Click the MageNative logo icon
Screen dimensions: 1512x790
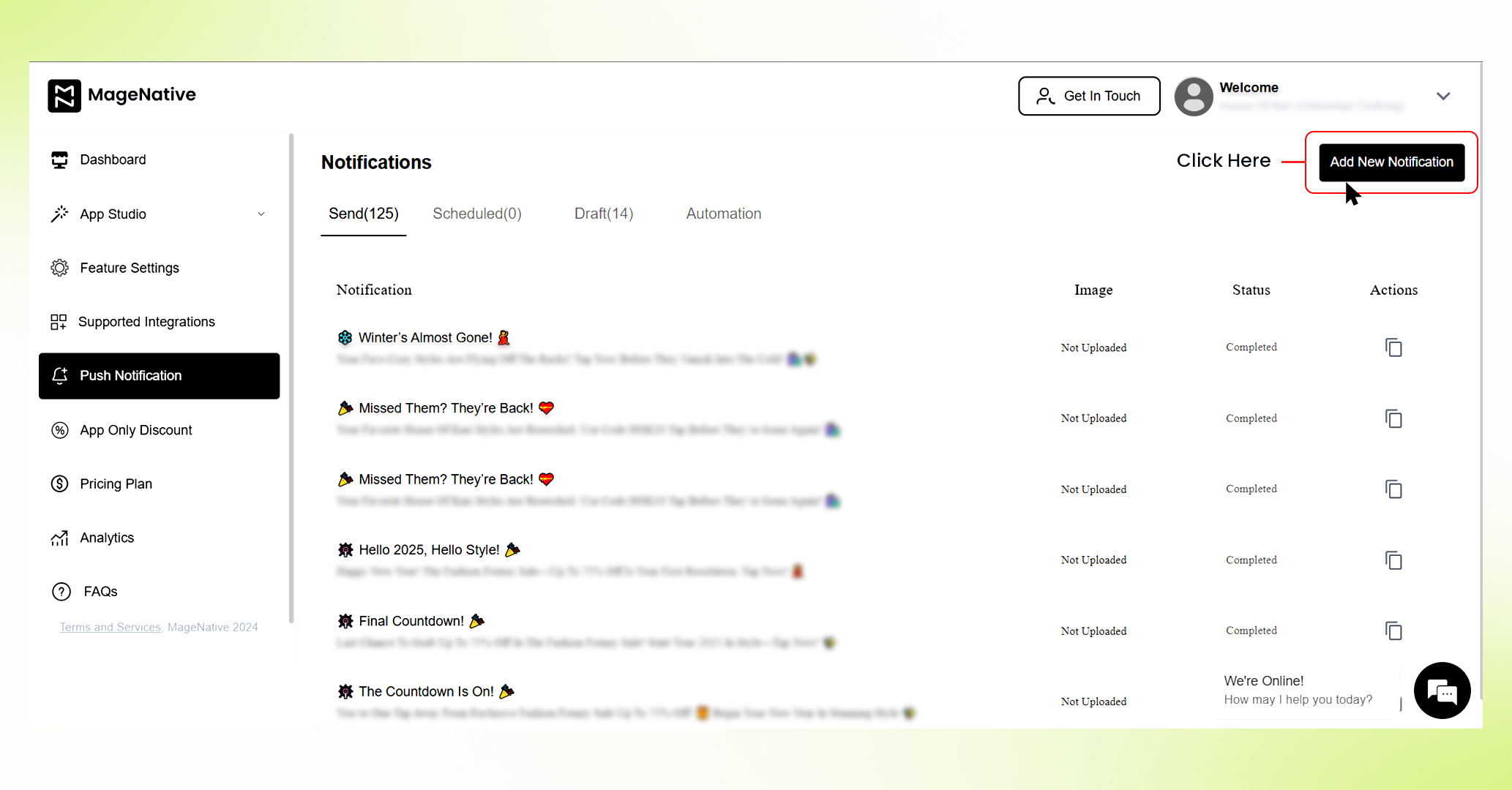(64, 96)
